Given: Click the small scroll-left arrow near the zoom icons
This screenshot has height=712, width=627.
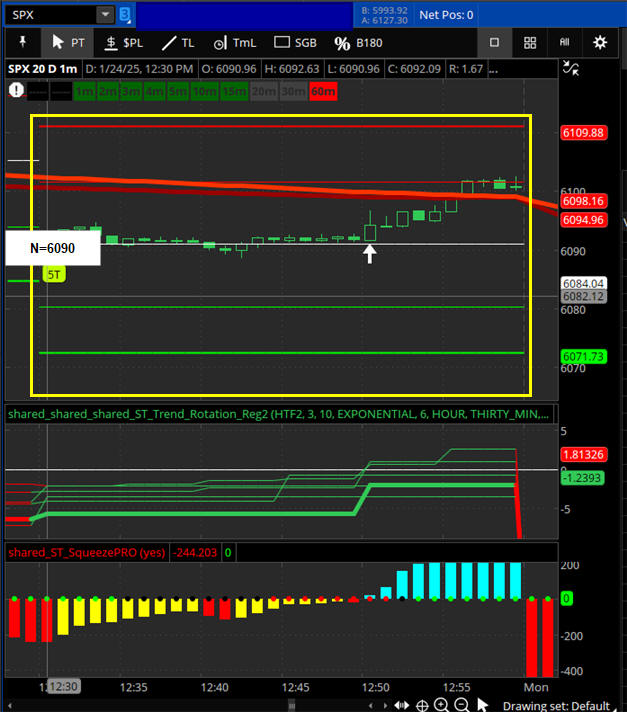Looking at the screenshot, I should click(x=371, y=705).
